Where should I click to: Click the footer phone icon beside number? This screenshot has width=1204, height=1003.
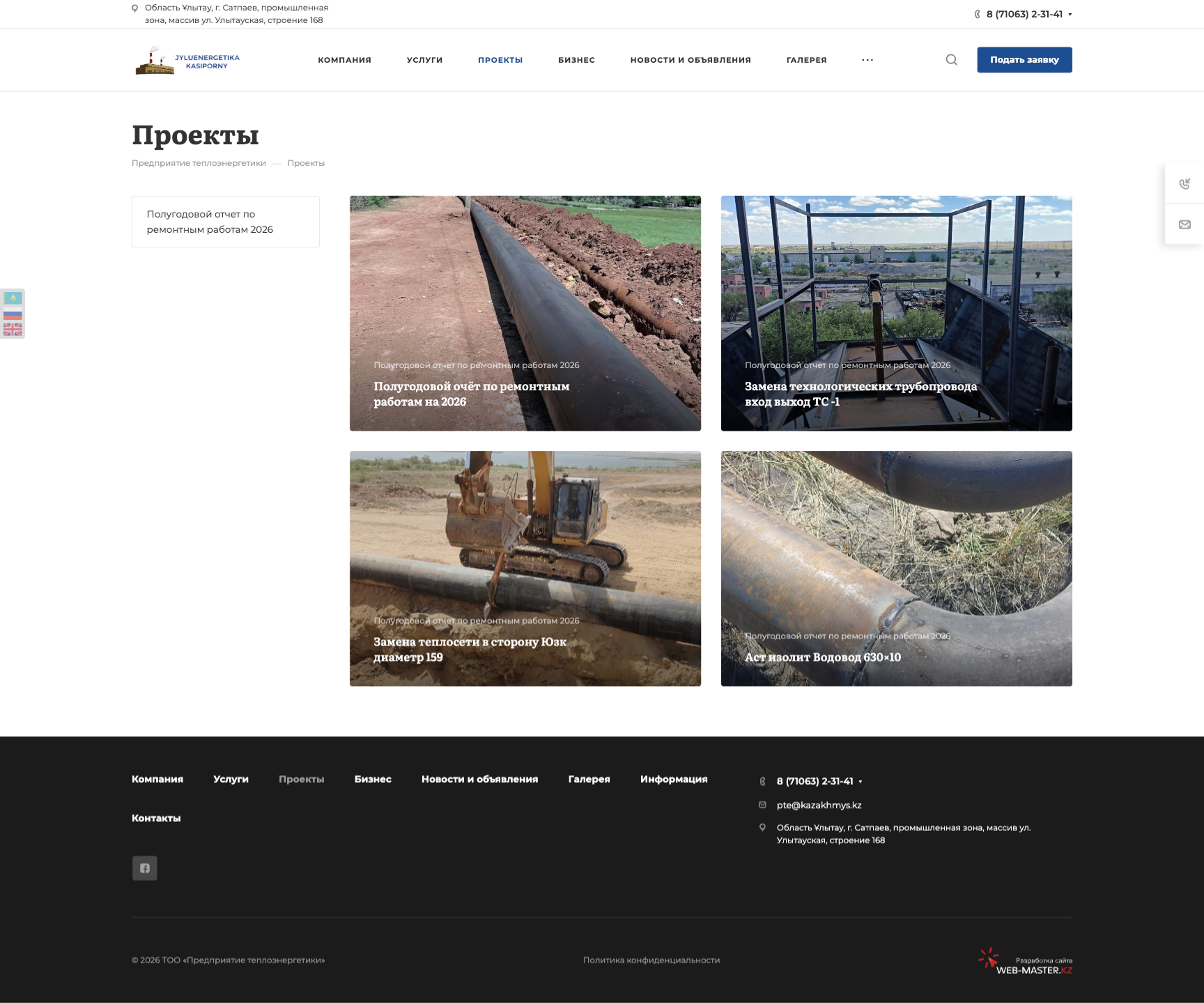coord(762,781)
